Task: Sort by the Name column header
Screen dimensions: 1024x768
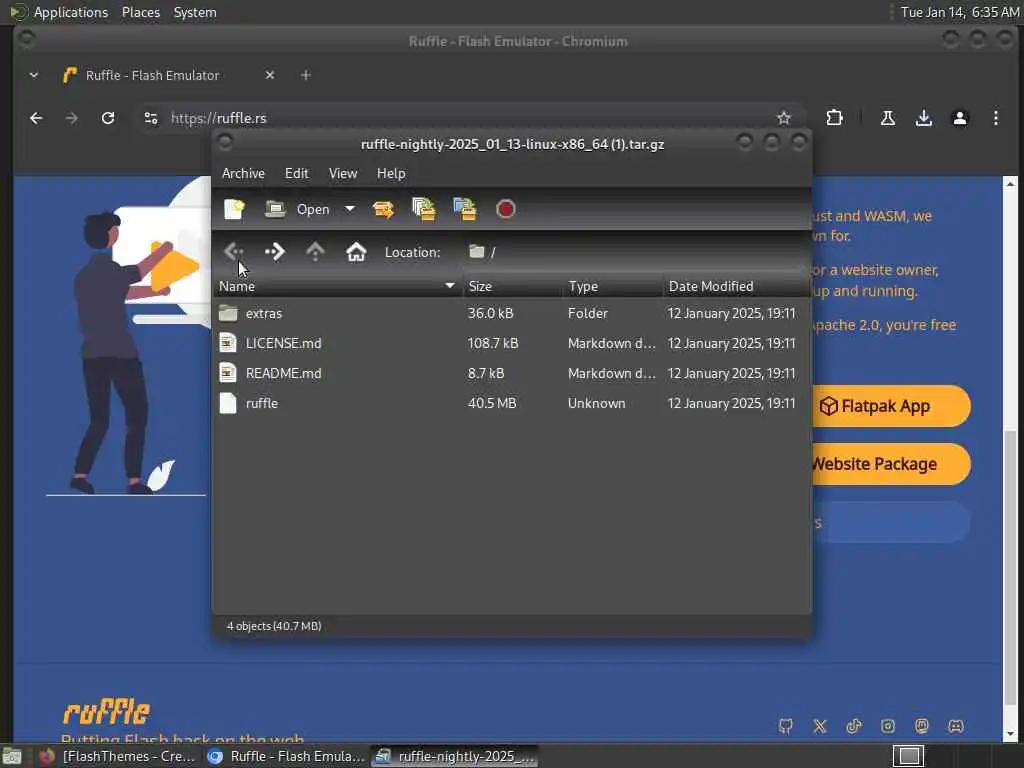Action: tap(337, 286)
